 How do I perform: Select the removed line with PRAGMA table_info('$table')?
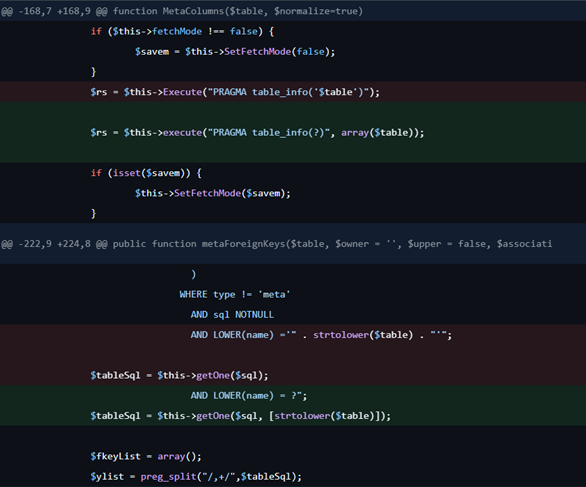point(293,92)
